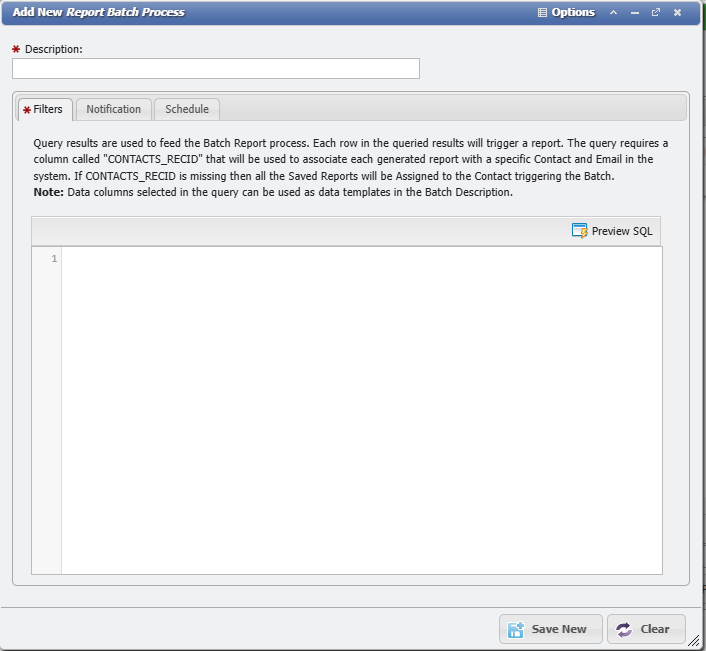706x651 pixels.
Task: Click the dialog title "Add New Report Batch Process"
Action: [x=98, y=13]
